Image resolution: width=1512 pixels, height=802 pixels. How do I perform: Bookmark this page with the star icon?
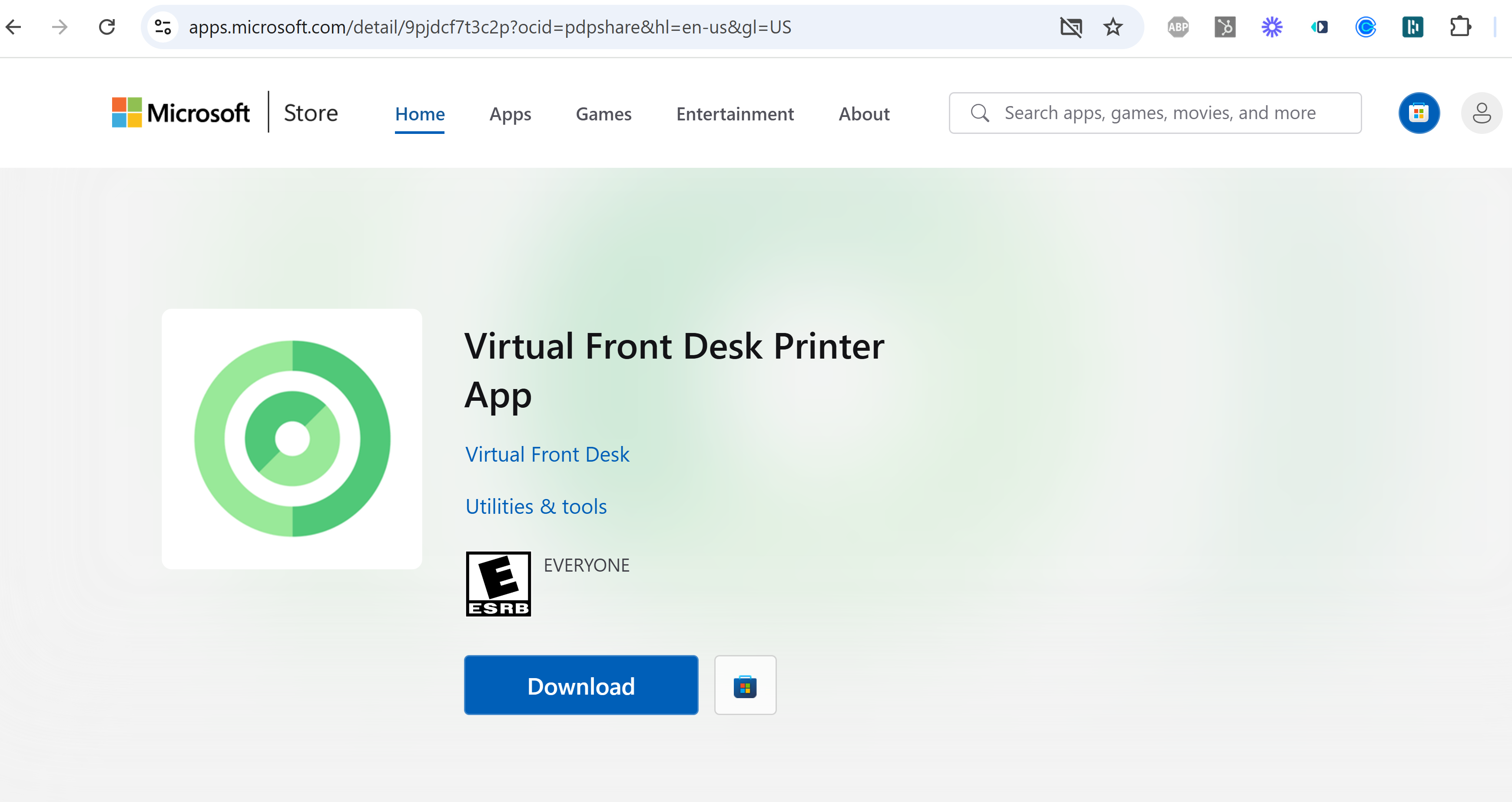(1113, 27)
